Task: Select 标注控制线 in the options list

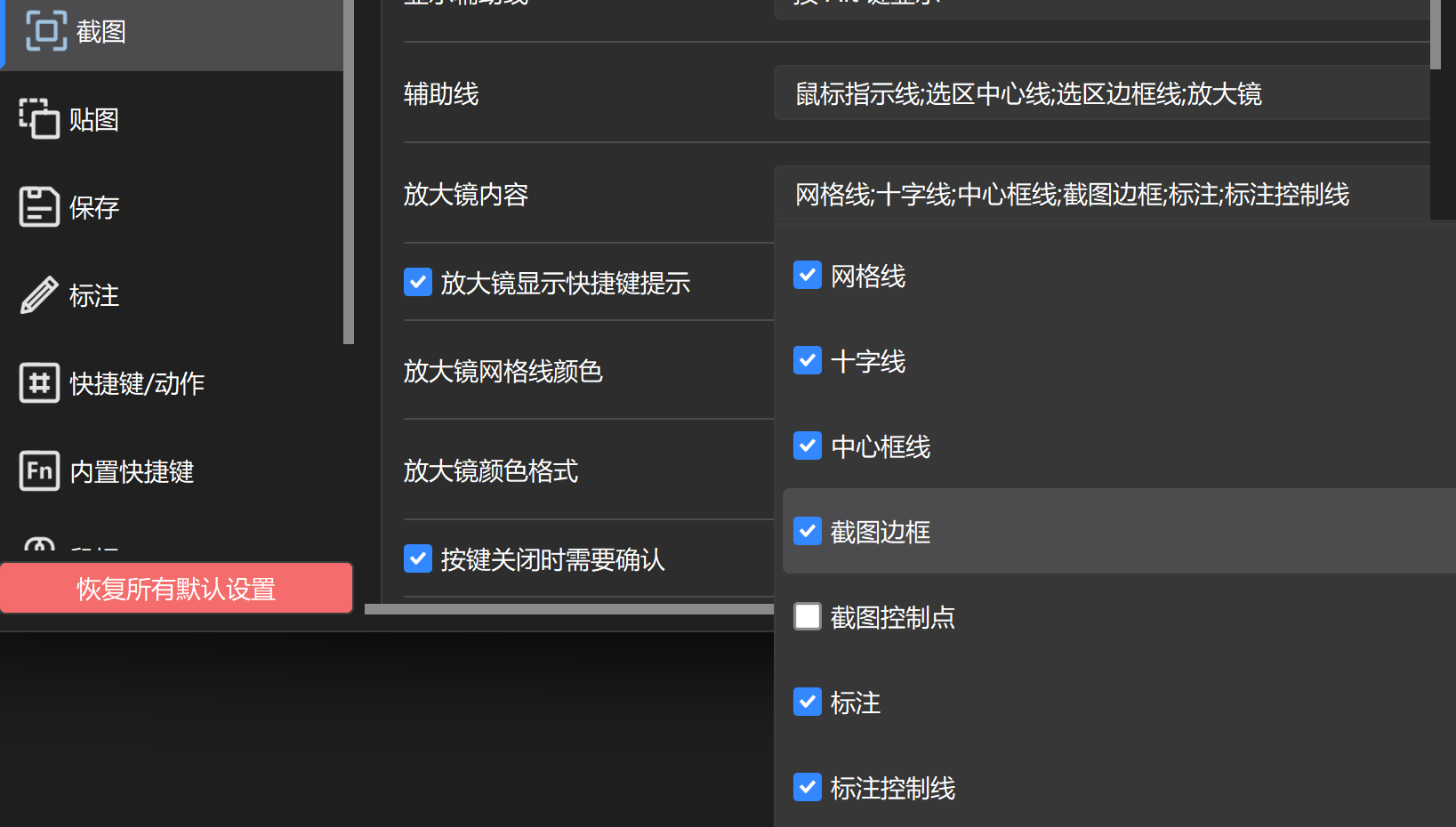Action: click(893, 787)
